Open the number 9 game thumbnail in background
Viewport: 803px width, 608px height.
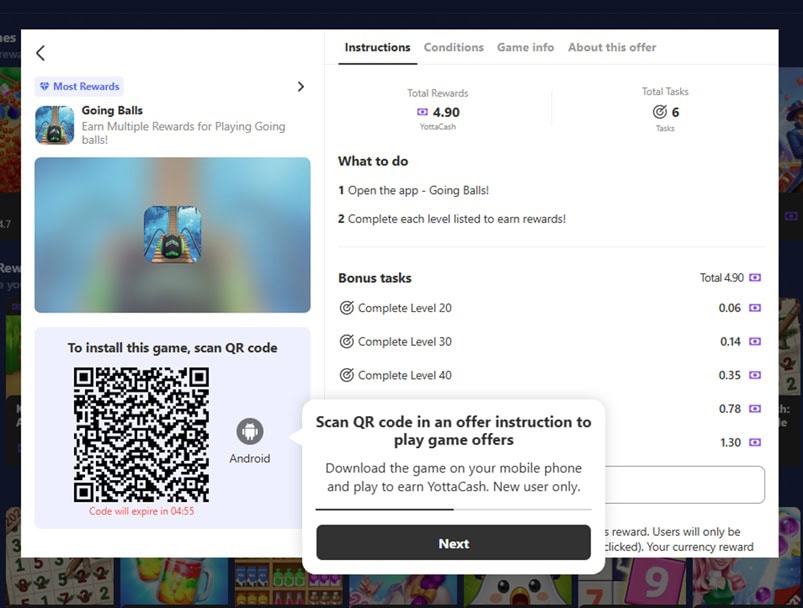click(x=631, y=583)
